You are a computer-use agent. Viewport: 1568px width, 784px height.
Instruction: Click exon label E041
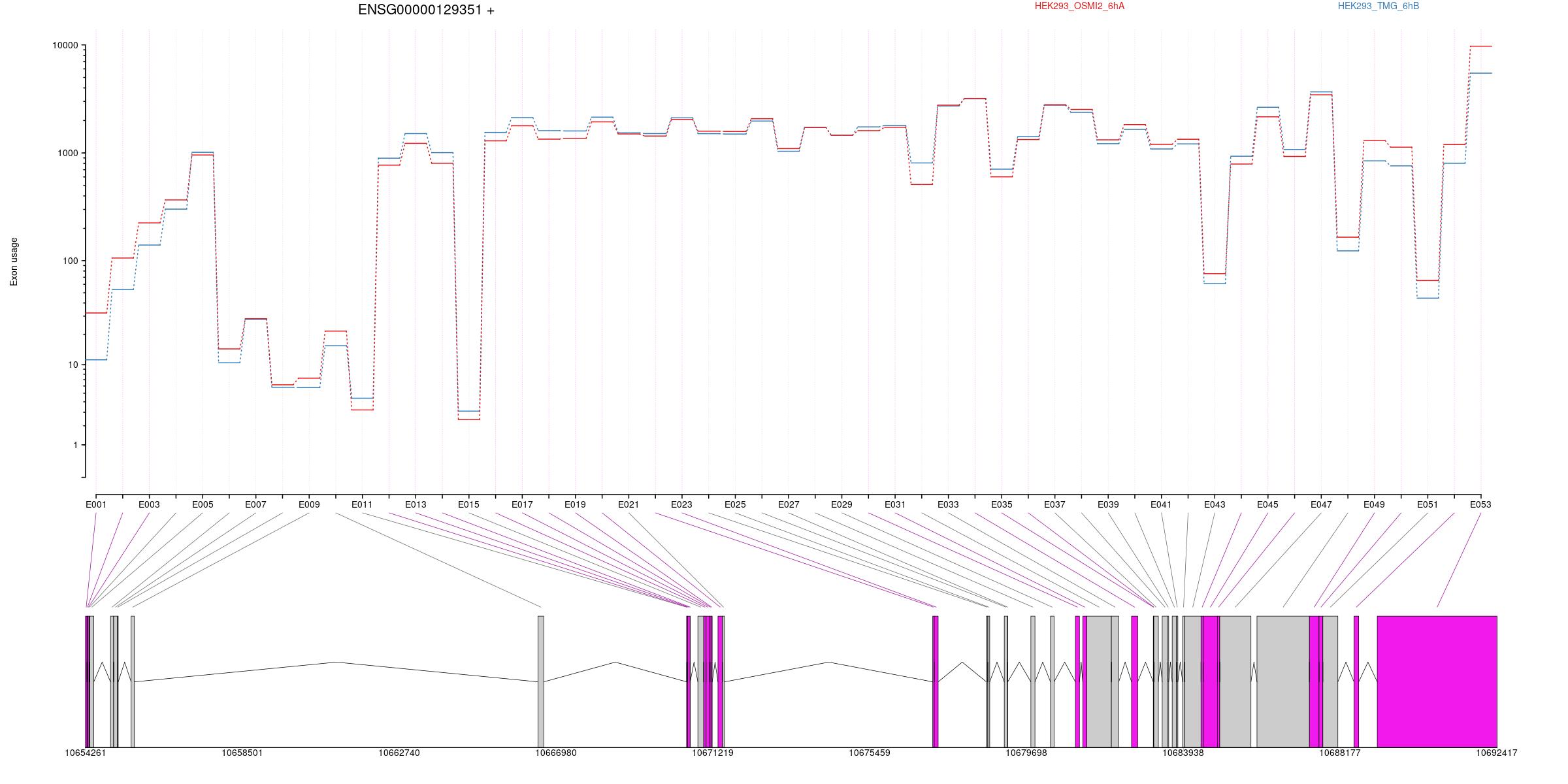pos(1161,505)
